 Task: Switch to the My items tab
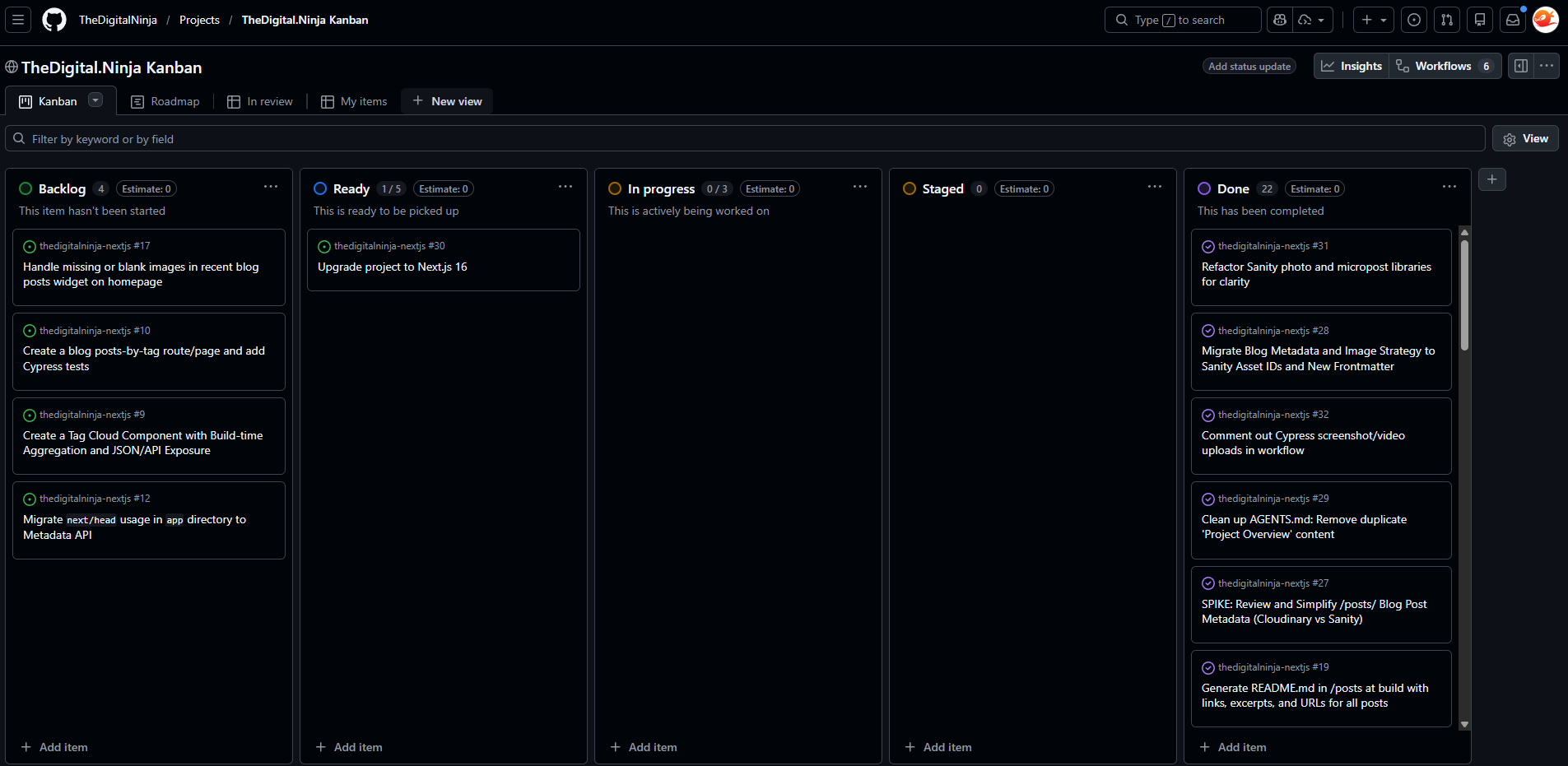point(354,101)
